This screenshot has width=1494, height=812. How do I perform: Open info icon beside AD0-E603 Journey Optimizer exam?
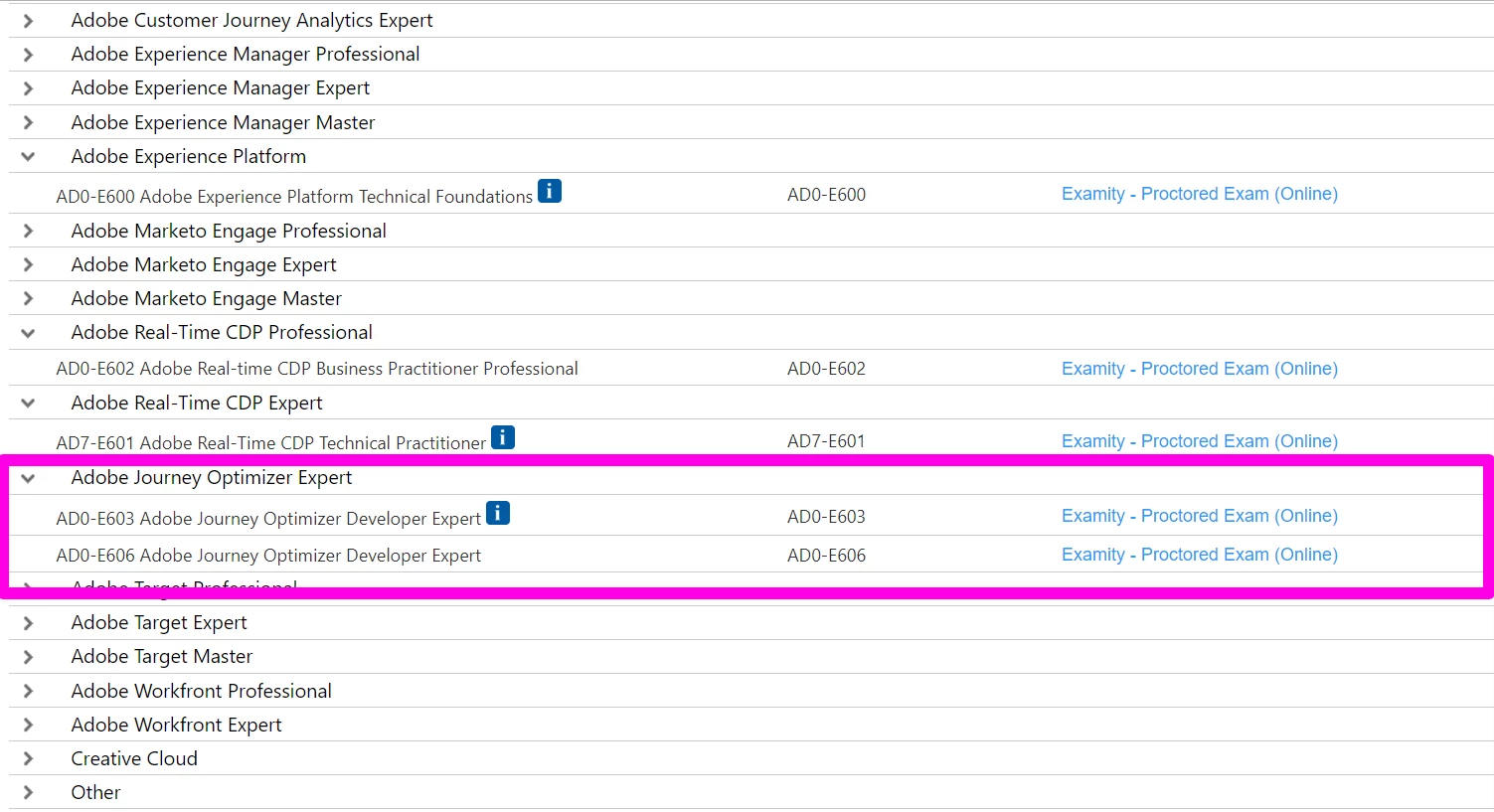pos(498,513)
